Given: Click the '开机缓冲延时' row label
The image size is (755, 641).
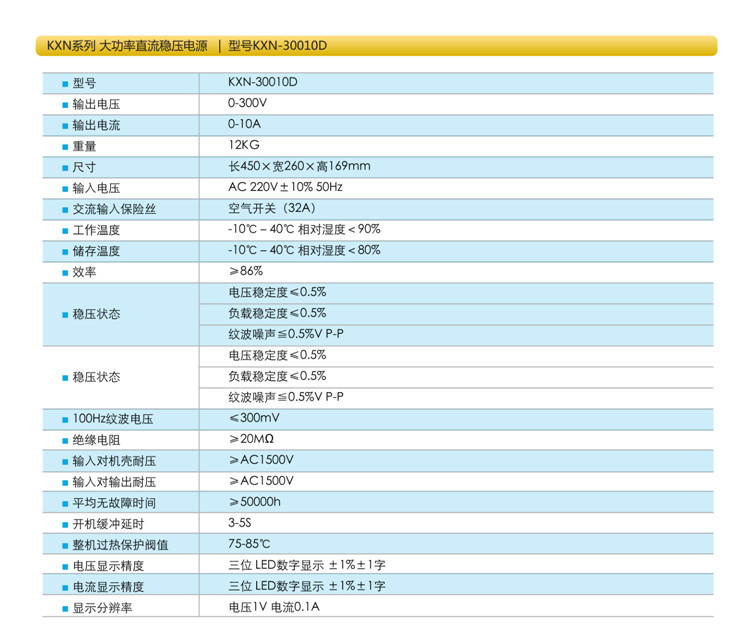Looking at the screenshot, I should click(x=108, y=524).
